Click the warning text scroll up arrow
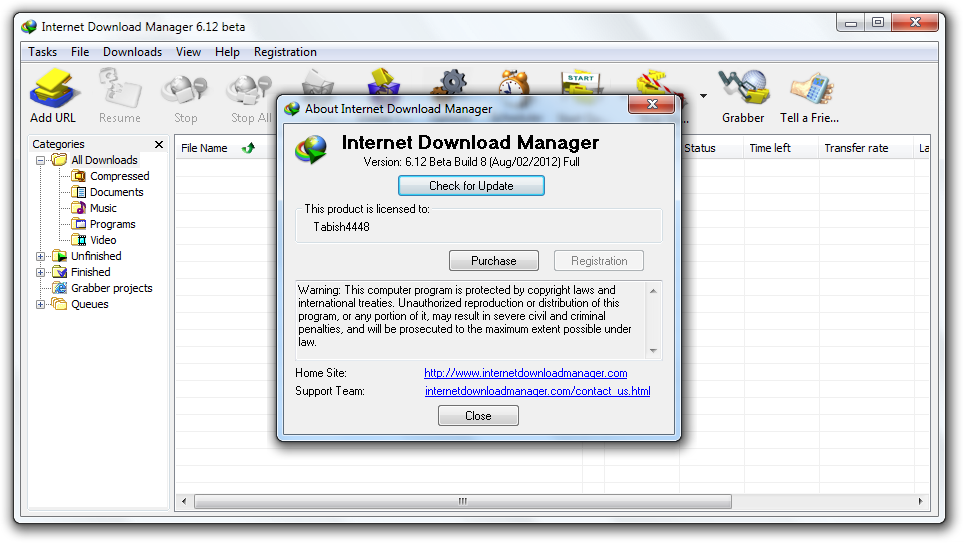 point(653,290)
